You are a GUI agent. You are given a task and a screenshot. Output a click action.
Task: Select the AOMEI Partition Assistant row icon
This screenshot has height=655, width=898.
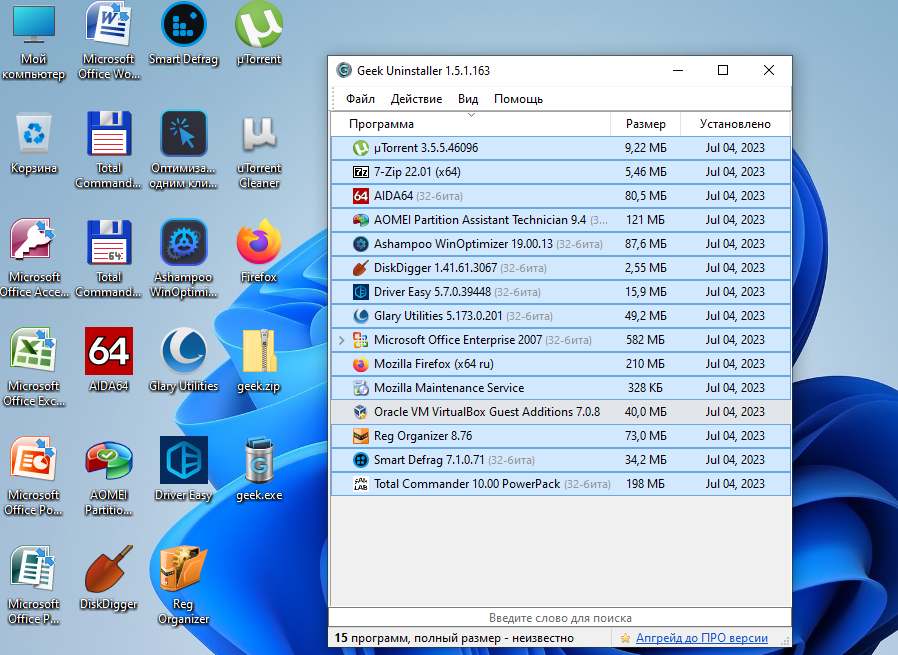361,220
